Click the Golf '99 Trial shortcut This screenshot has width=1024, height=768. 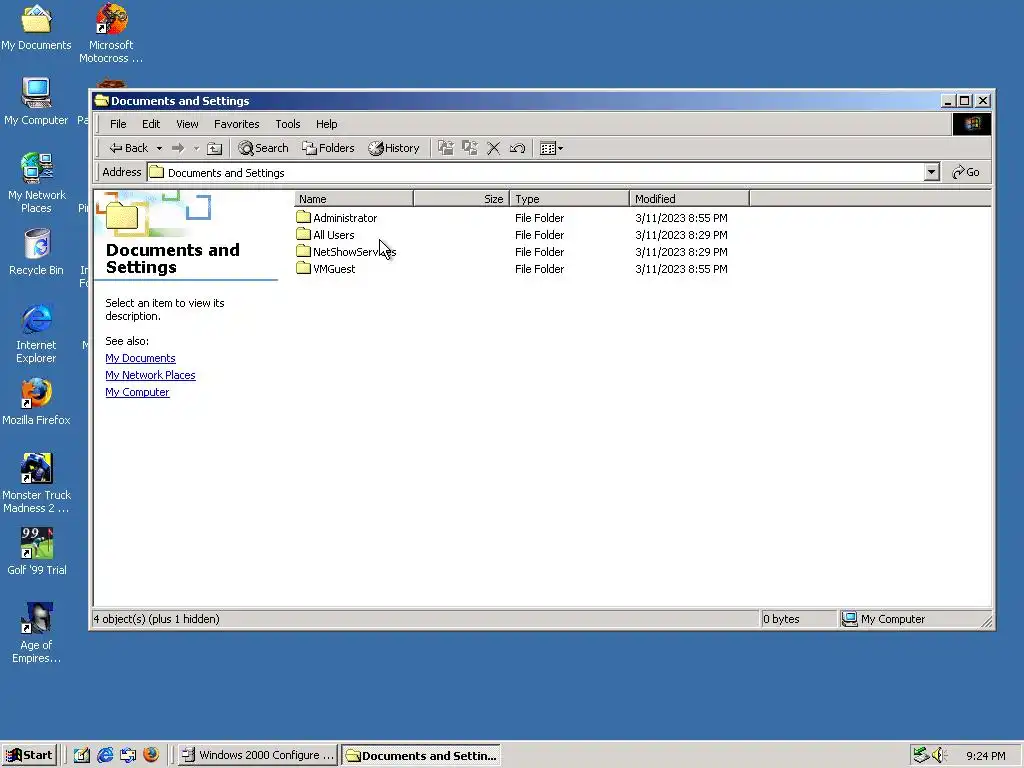[x=37, y=552]
